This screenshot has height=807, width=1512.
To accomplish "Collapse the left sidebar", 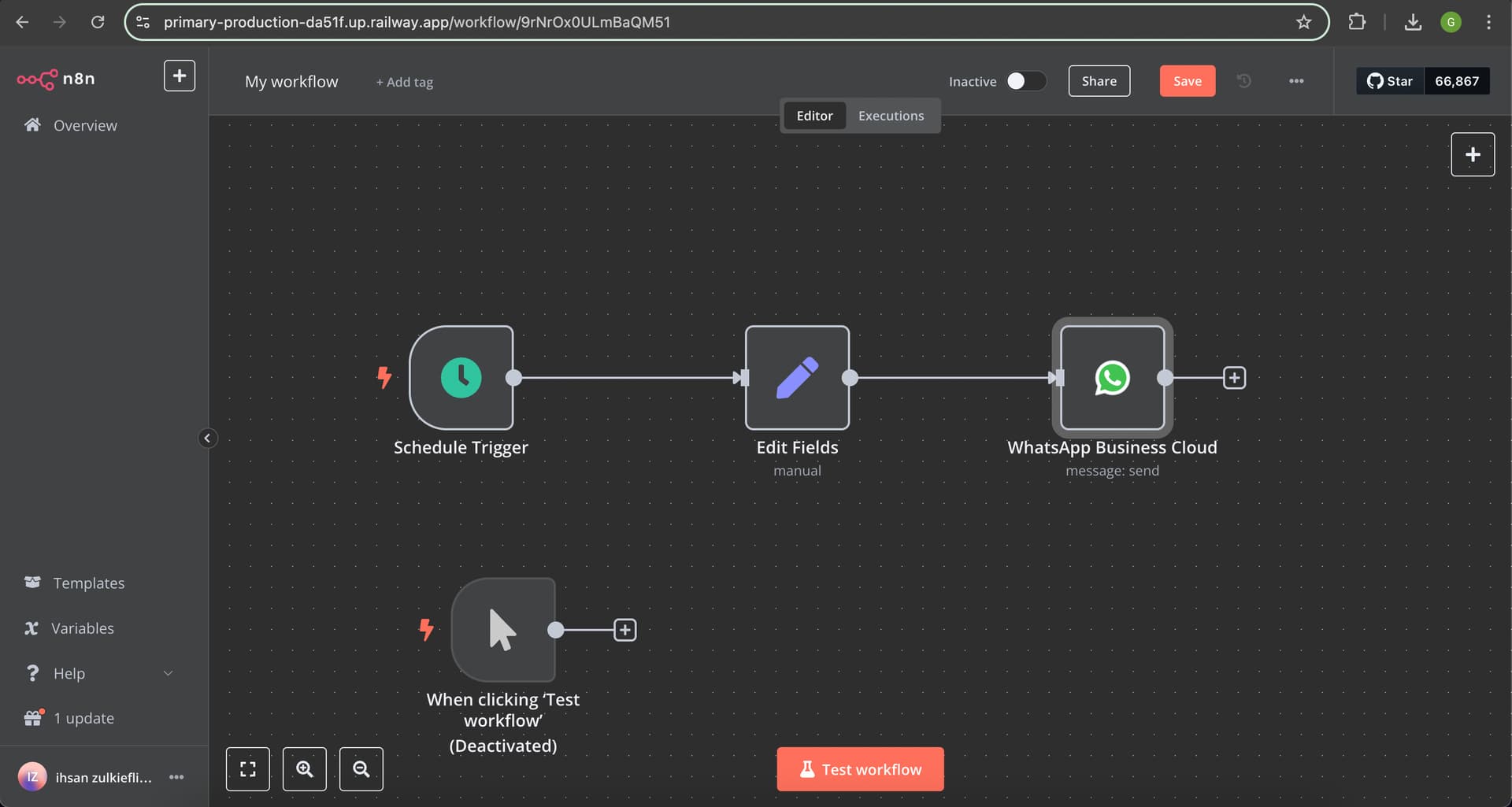I will tap(207, 439).
